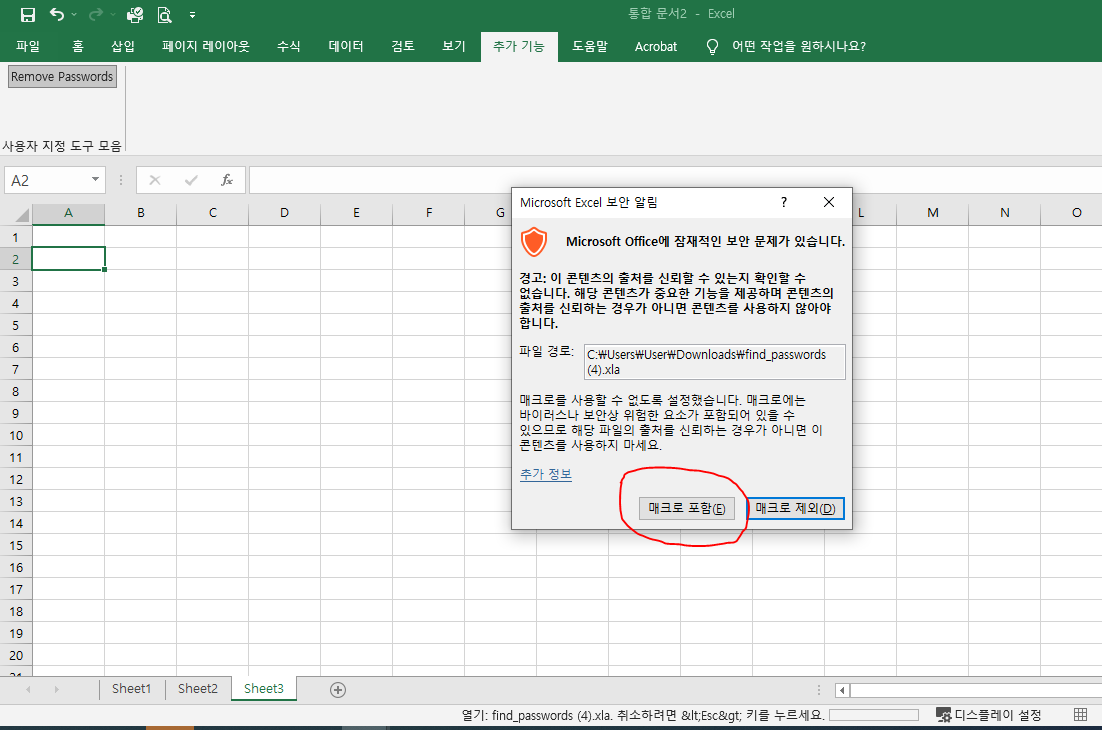
Task: Select the 추가 기능 tab
Action: [x=519, y=46]
